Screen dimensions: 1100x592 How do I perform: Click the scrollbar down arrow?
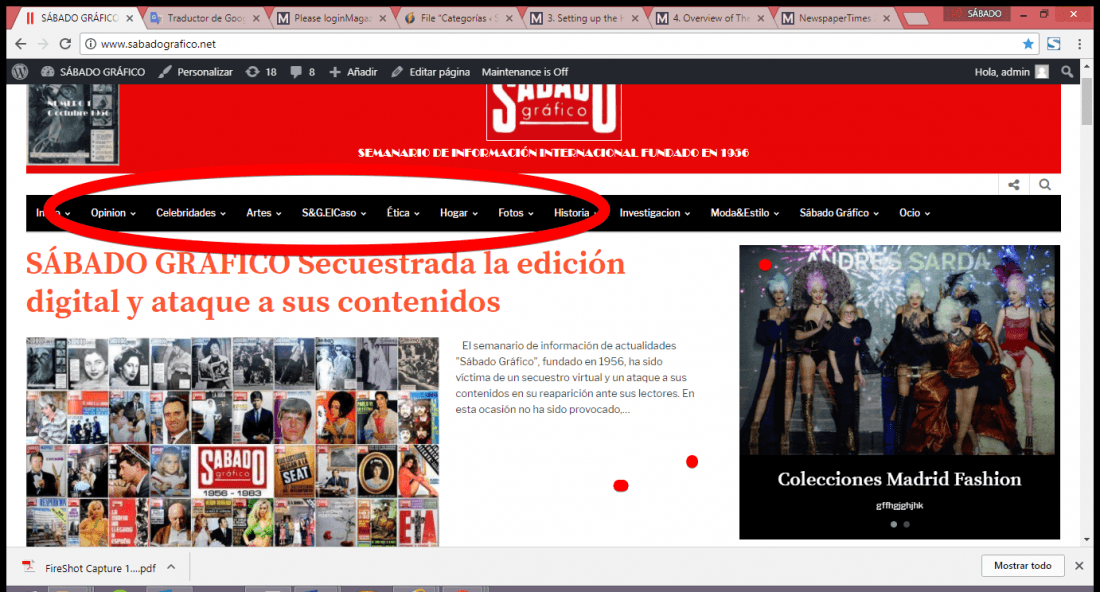[x=1087, y=540]
